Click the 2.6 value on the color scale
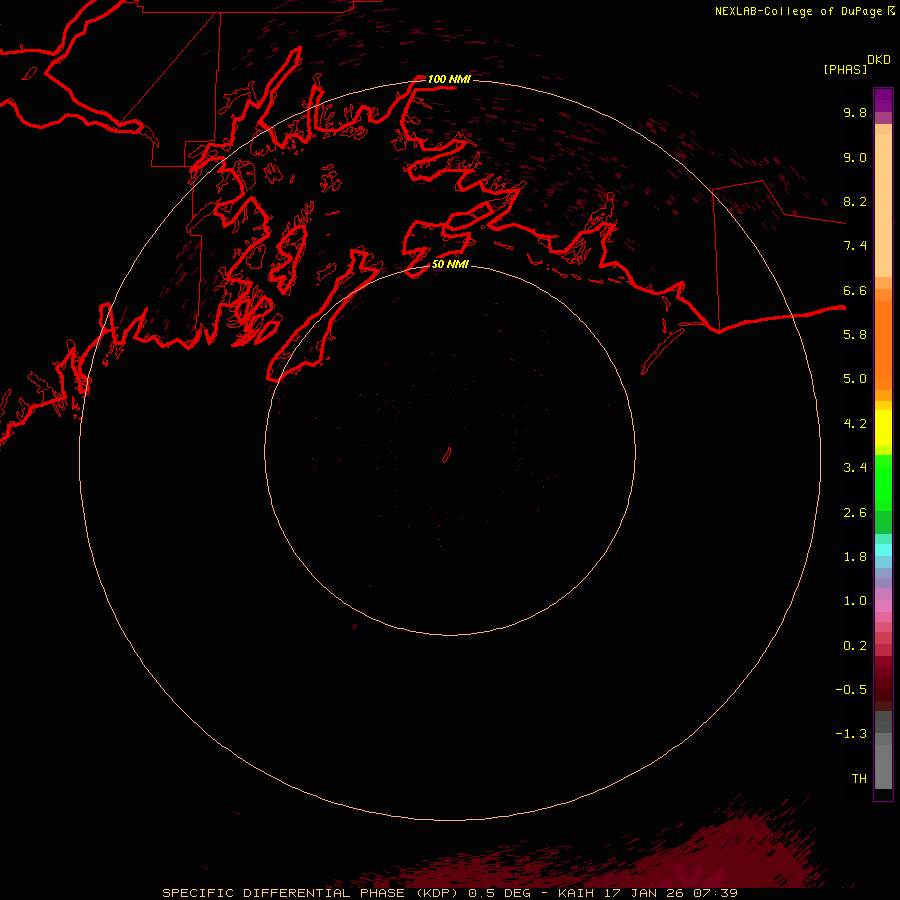This screenshot has height=900, width=900. coord(855,513)
